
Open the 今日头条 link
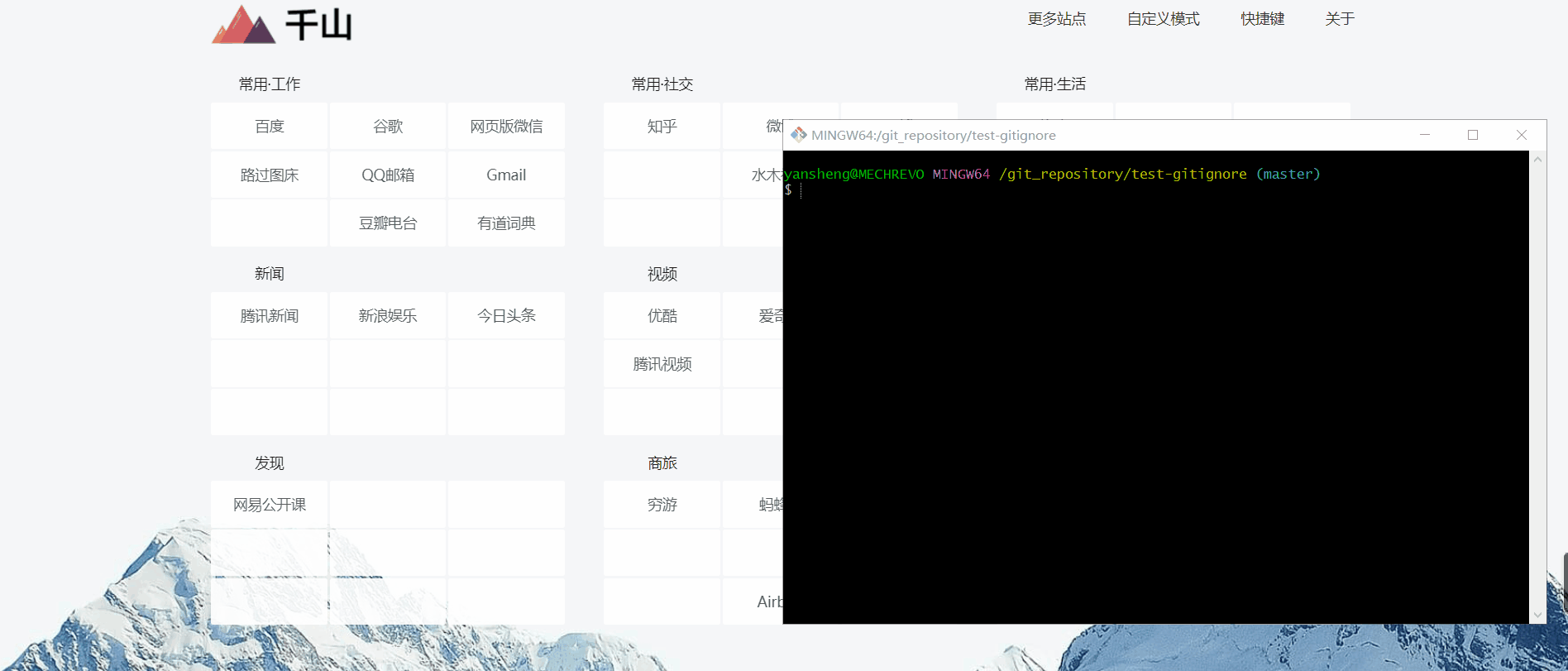506,316
